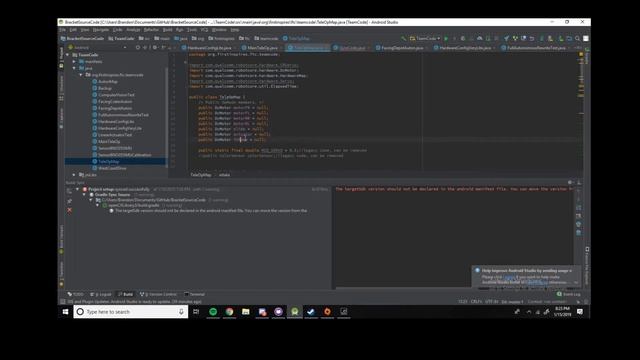Screen dimensions: 640x360
Task: Expand the jniLibs folder
Action: point(74,175)
